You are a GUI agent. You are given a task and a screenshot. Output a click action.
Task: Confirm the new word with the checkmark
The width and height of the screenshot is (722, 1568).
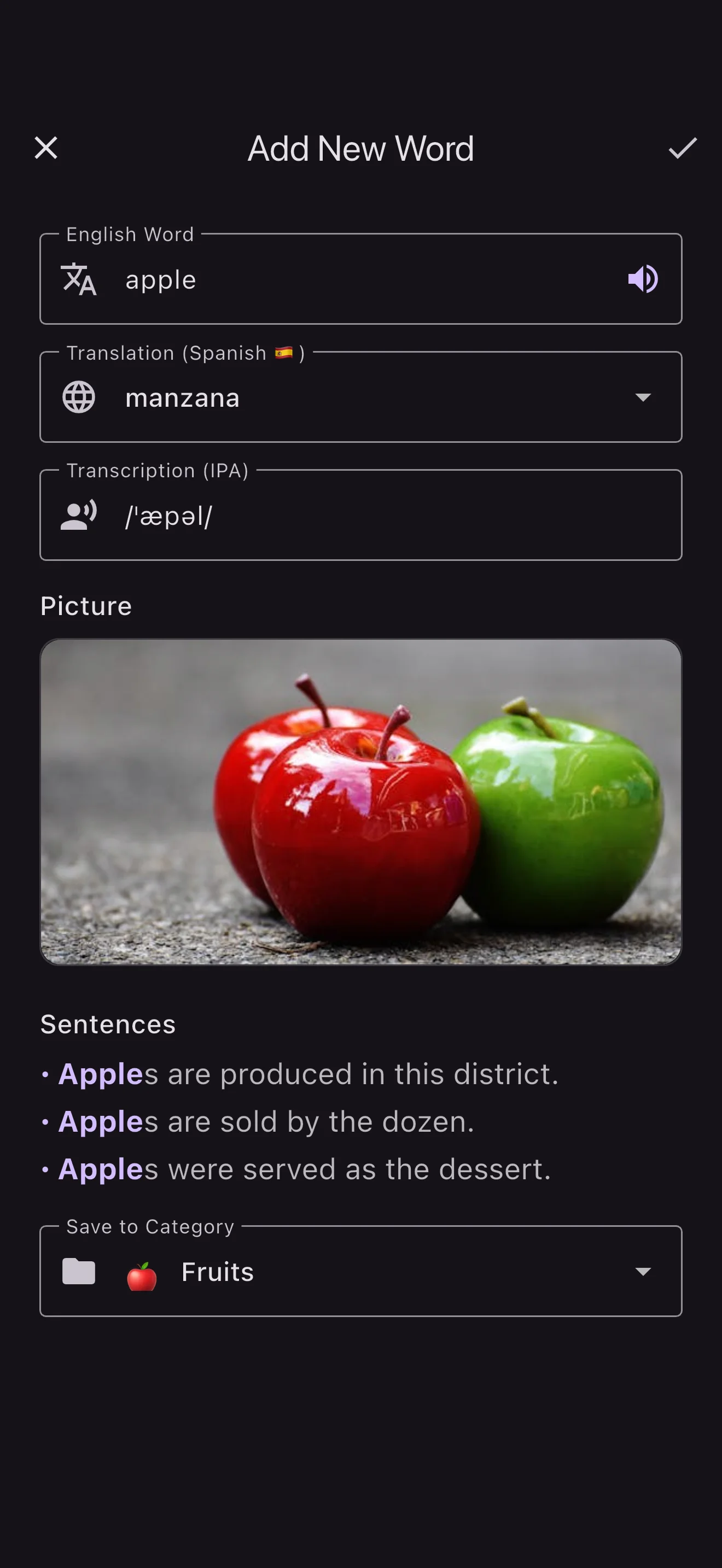coord(683,148)
